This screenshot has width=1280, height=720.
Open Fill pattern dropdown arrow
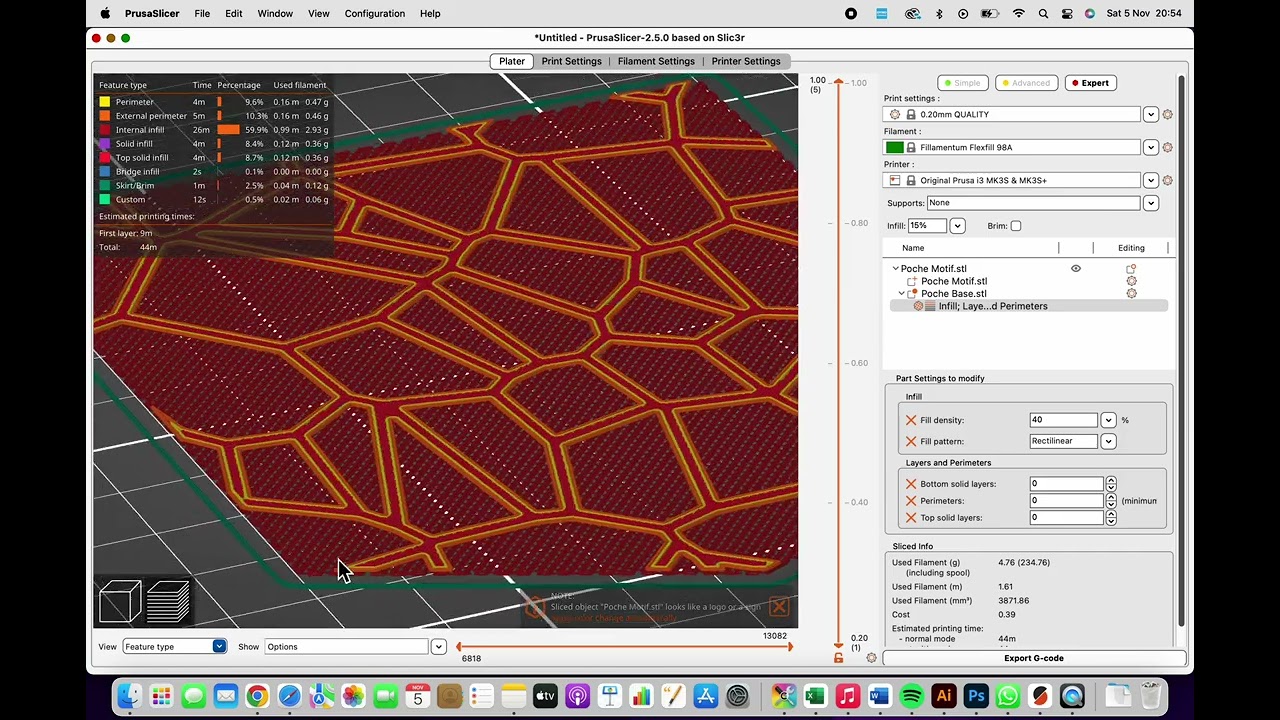[1108, 441]
